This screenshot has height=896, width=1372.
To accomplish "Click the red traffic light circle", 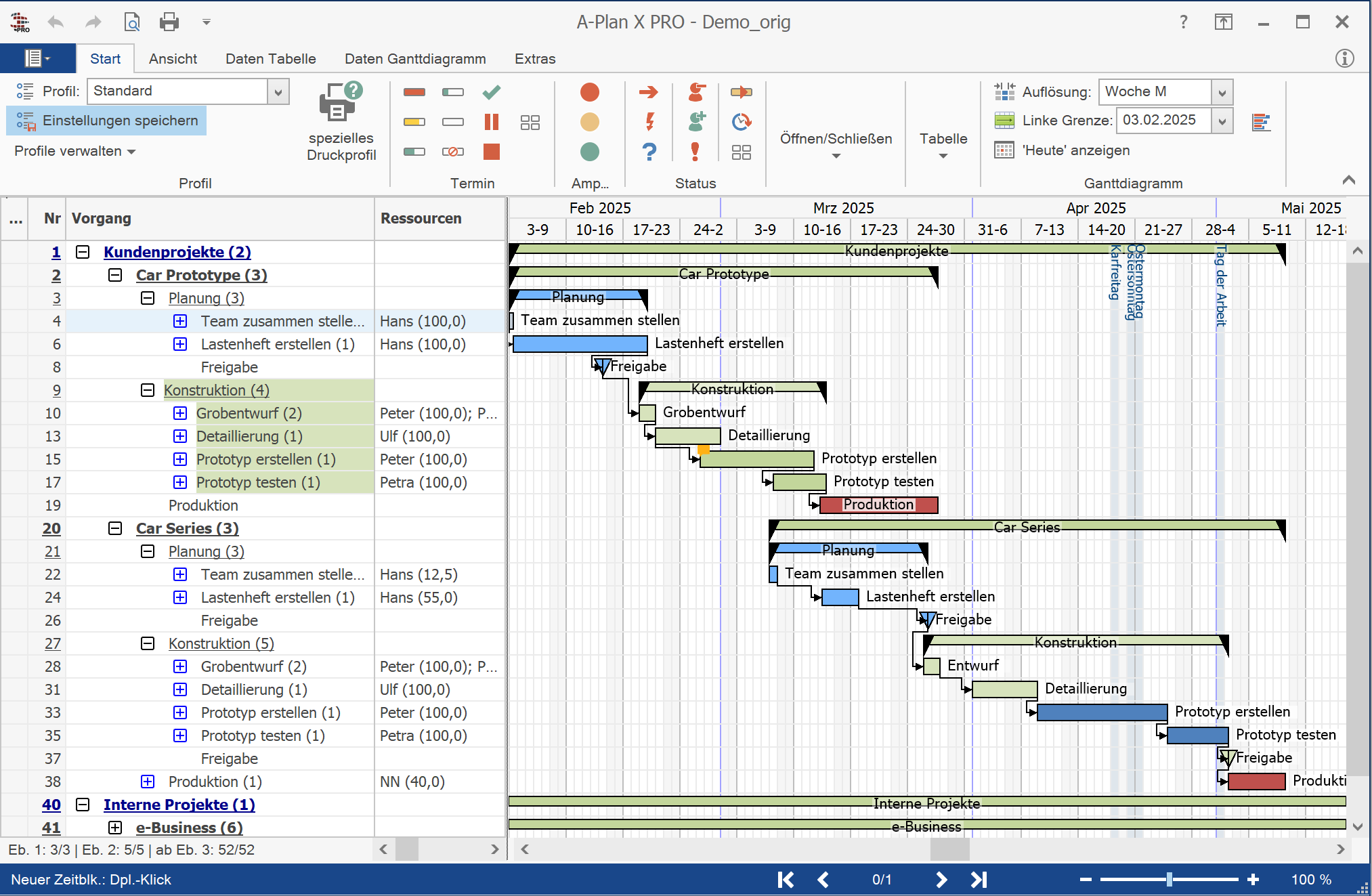I will tap(590, 92).
